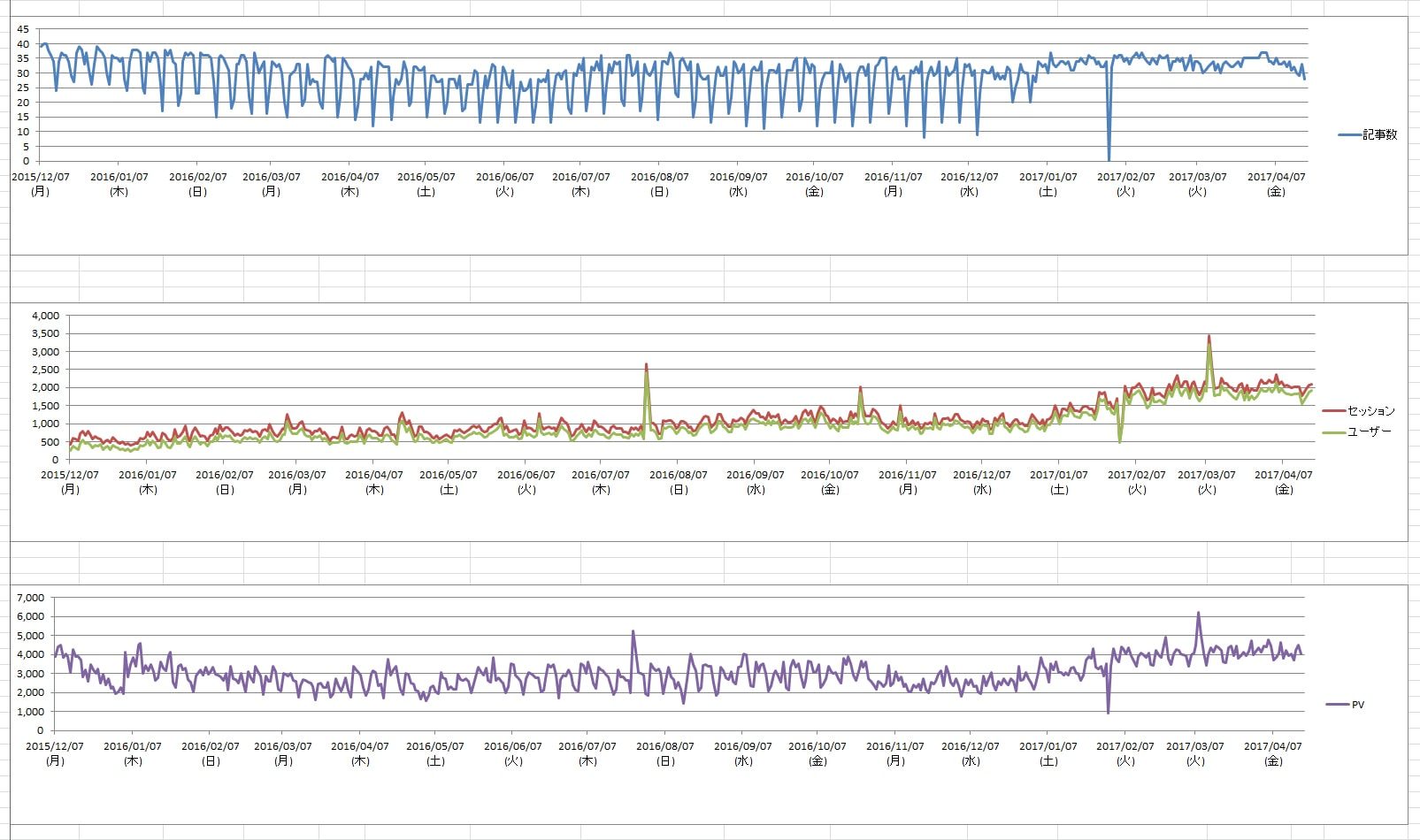Click red line marker beside セッション legend
The image size is (1420, 840).
point(1333,411)
